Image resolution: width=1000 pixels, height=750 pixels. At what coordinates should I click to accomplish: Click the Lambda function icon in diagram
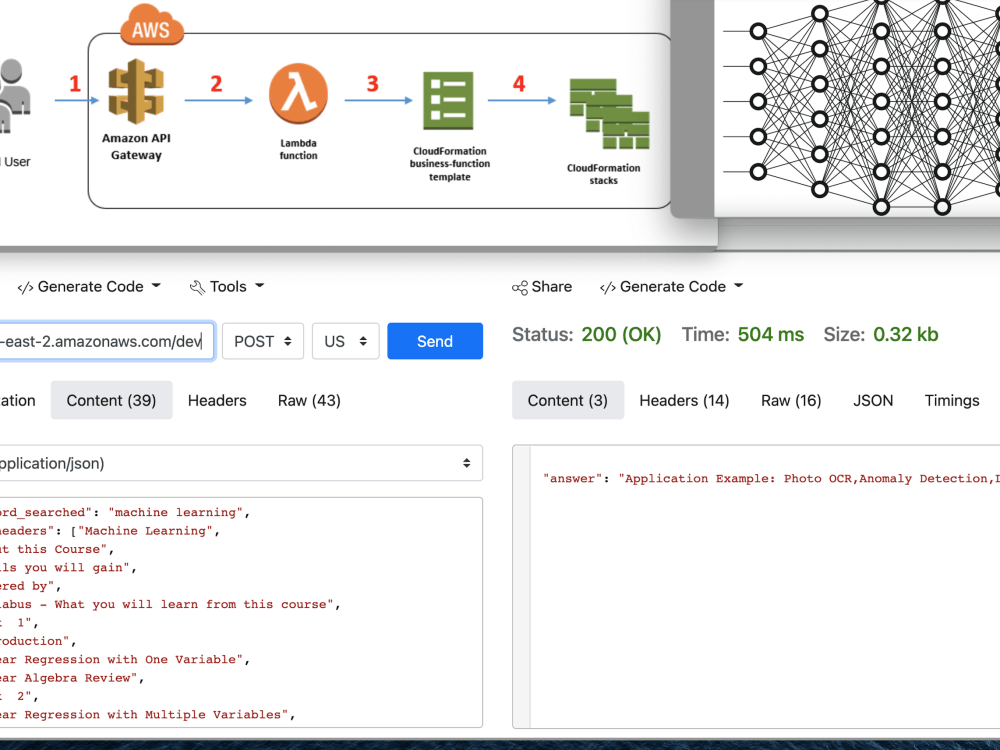tap(298, 94)
